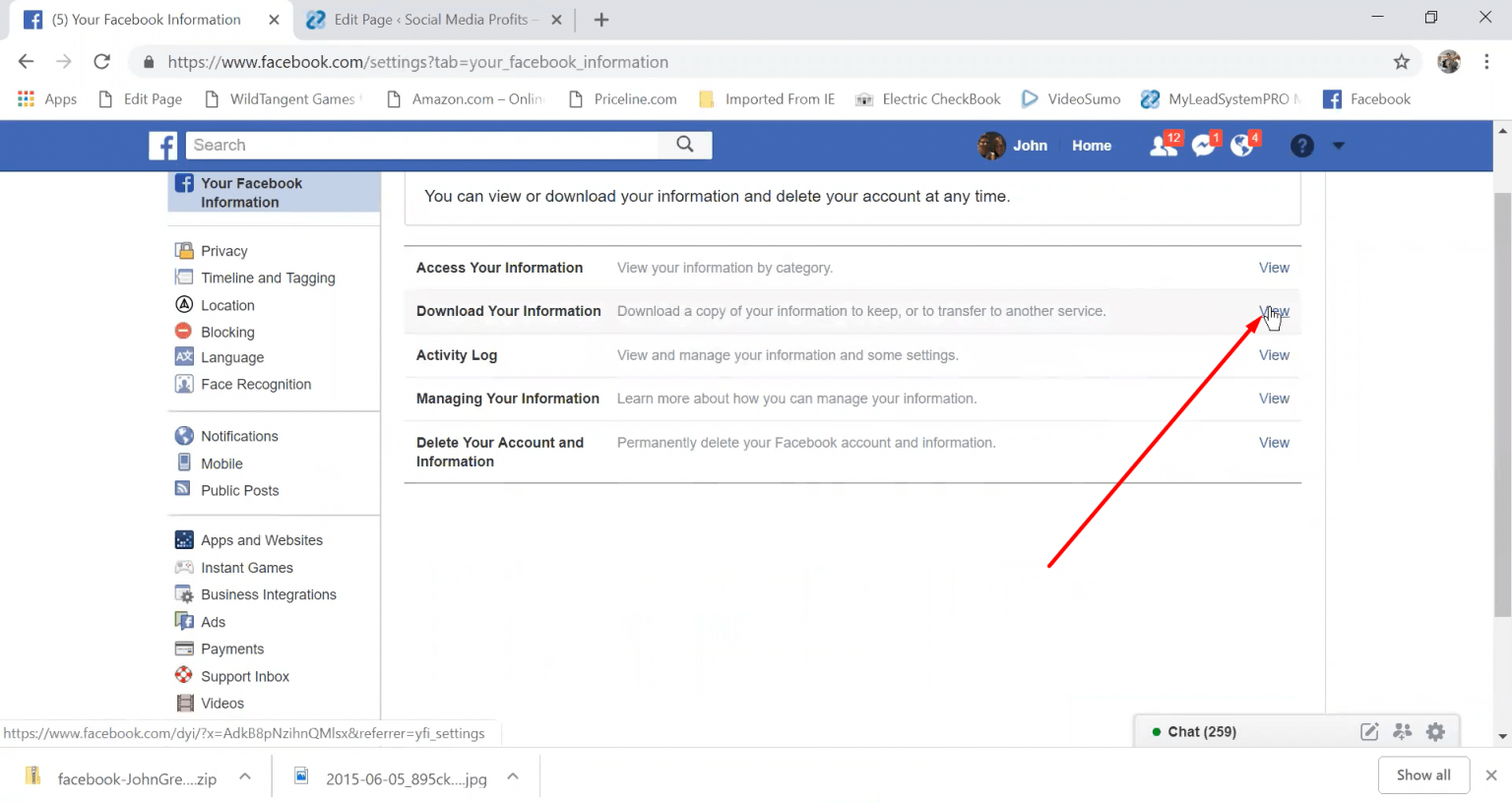
Task: Select the Business Integrations icon
Action: click(184, 594)
